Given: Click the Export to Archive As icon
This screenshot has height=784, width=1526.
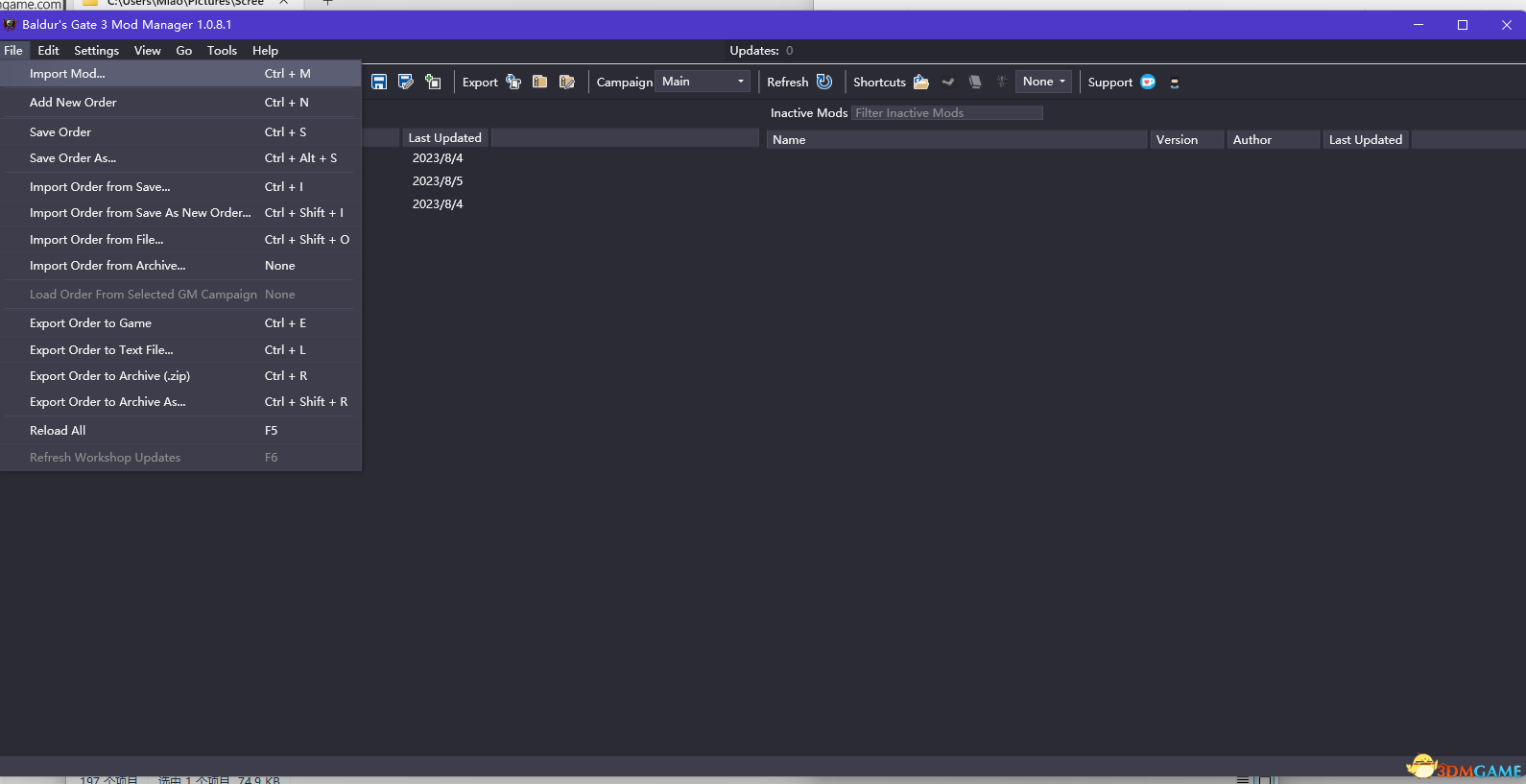Looking at the screenshot, I should (567, 83).
